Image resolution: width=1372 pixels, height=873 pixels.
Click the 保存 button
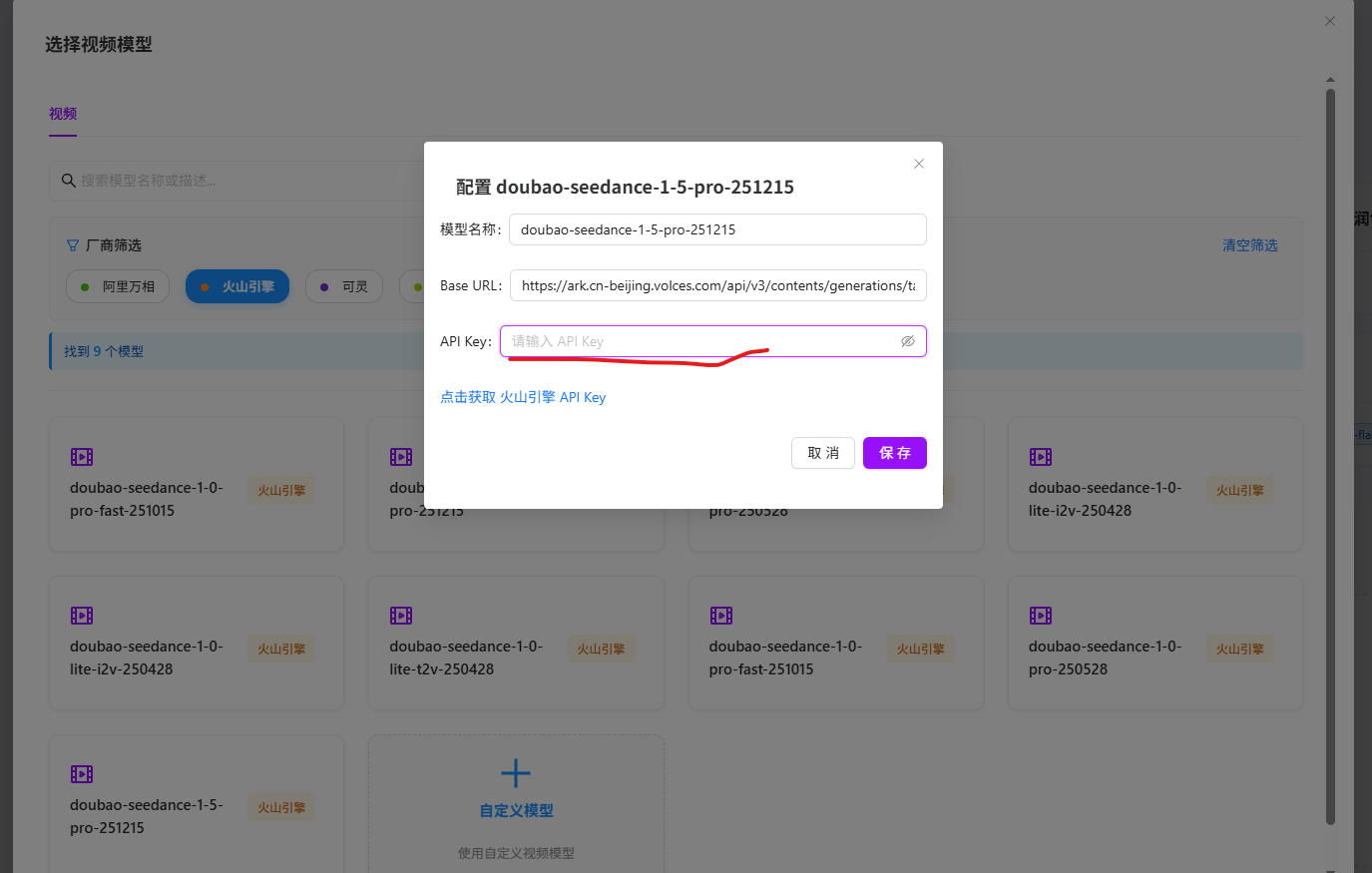pyautogui.click(x=895, y=453)
